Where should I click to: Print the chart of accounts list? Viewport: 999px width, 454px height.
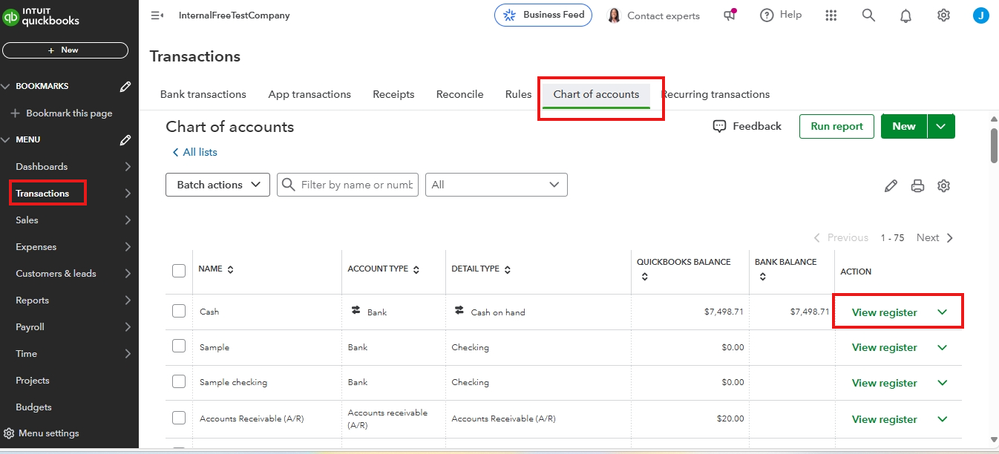point(918,186)
